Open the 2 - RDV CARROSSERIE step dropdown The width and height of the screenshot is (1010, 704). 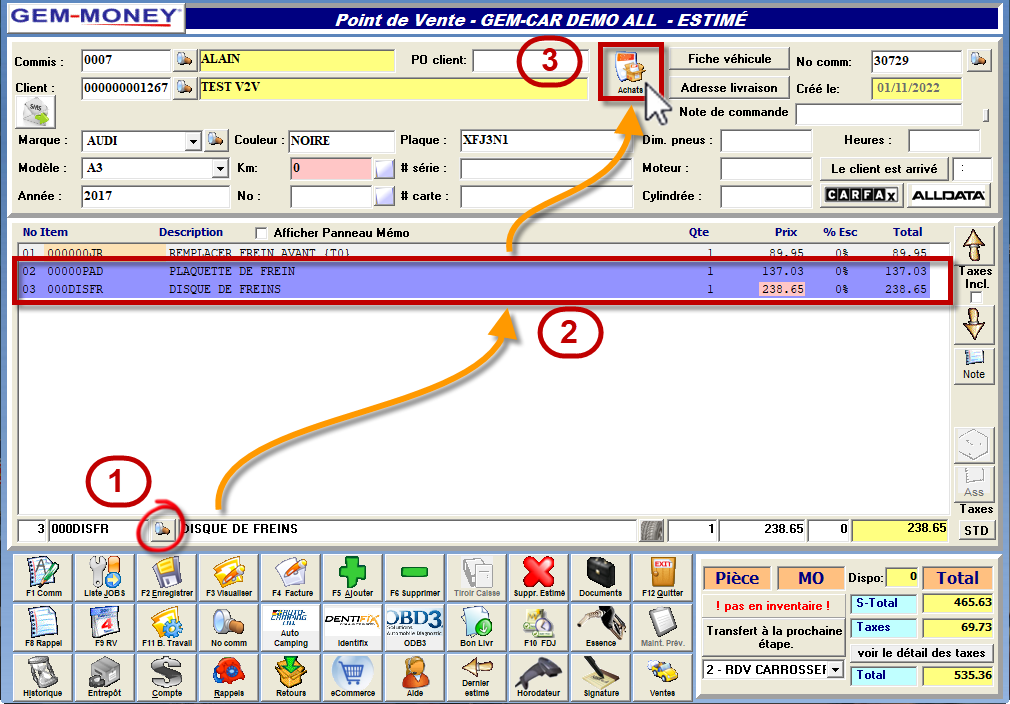(835, 670)
